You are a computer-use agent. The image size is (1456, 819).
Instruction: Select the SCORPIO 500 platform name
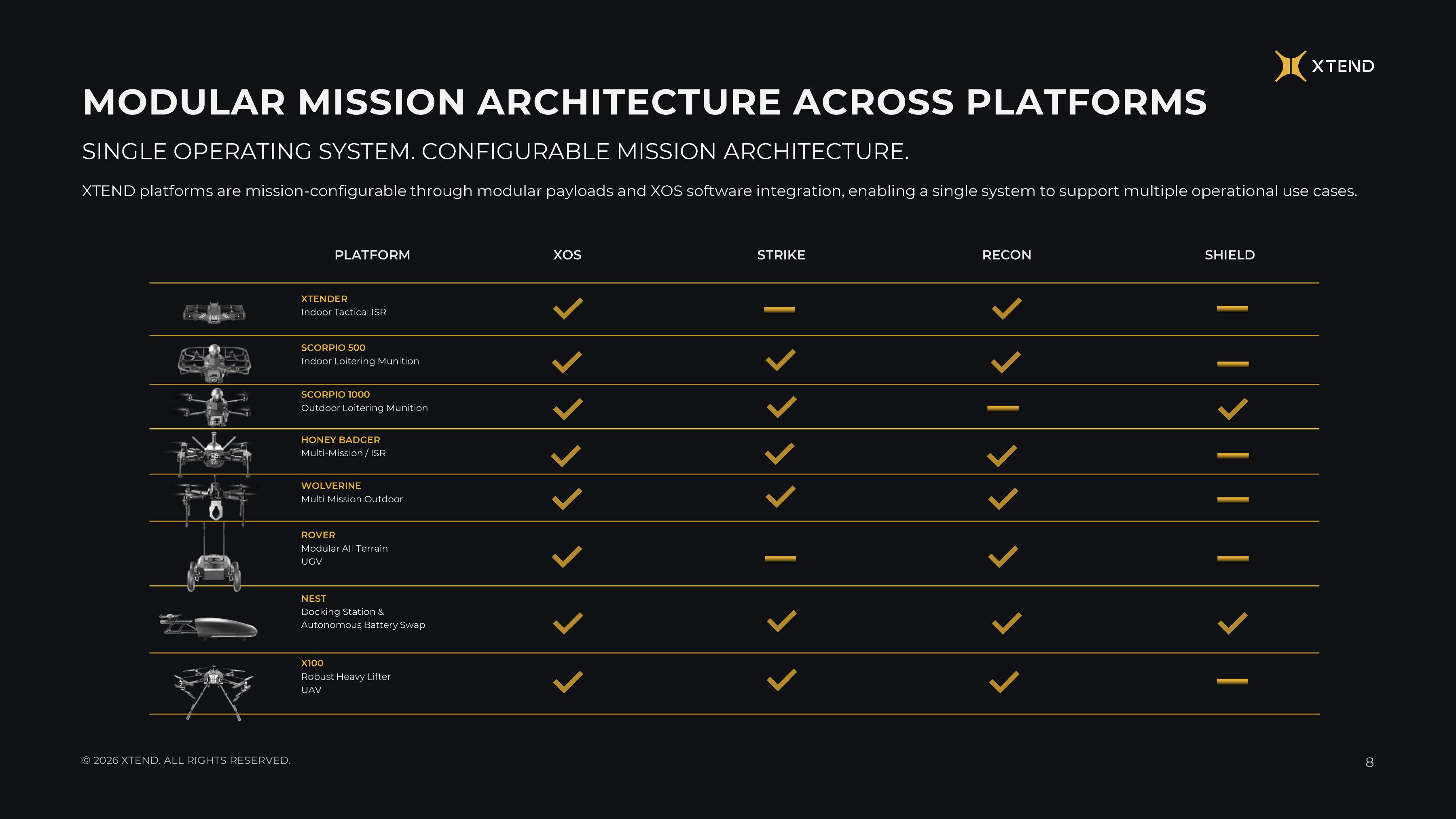coord(334,347)
